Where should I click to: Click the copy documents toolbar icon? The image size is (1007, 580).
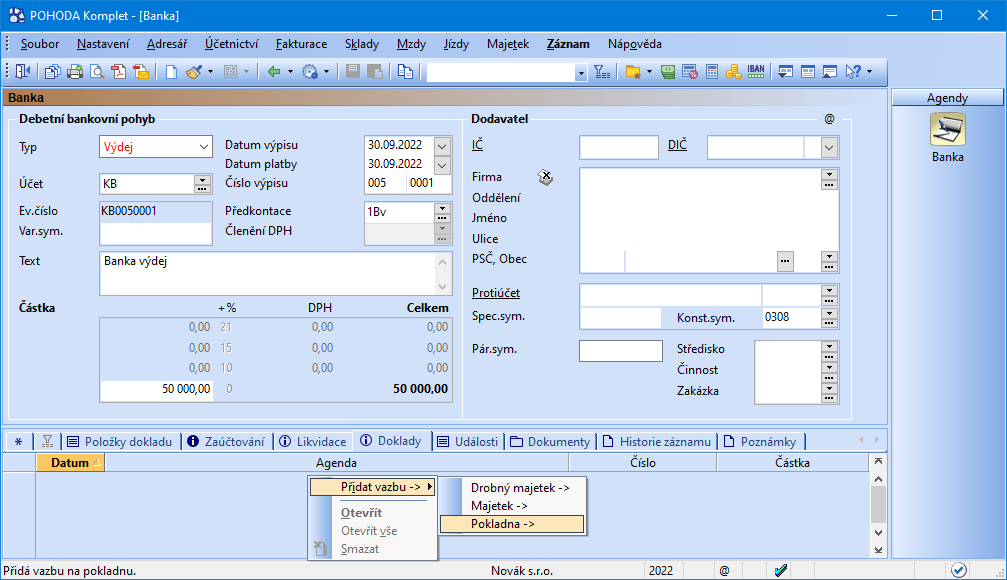coord(52,72)
